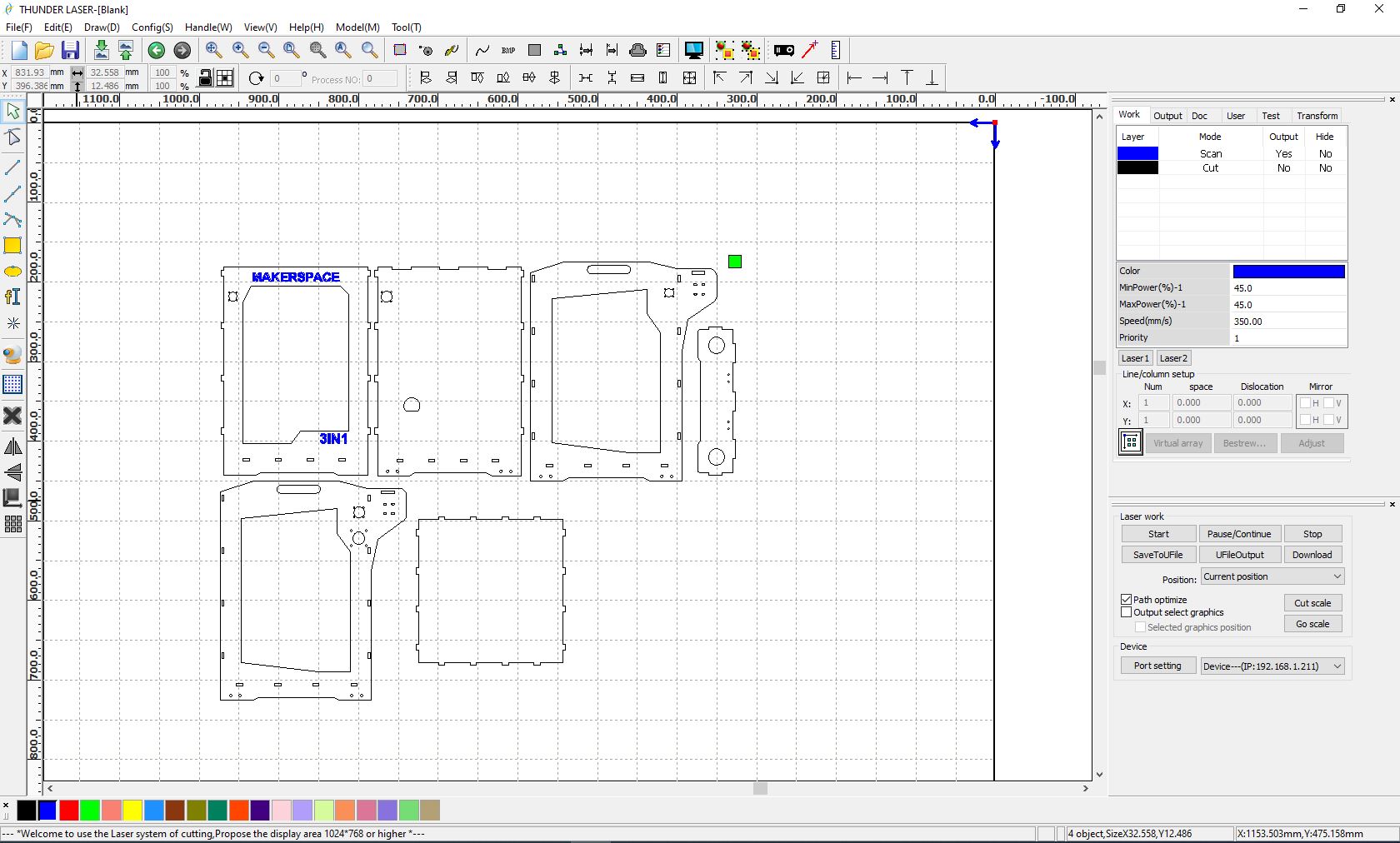Pick the red color in the bottom palette
Screen dimensions: 1400x843
pos(69,811)
